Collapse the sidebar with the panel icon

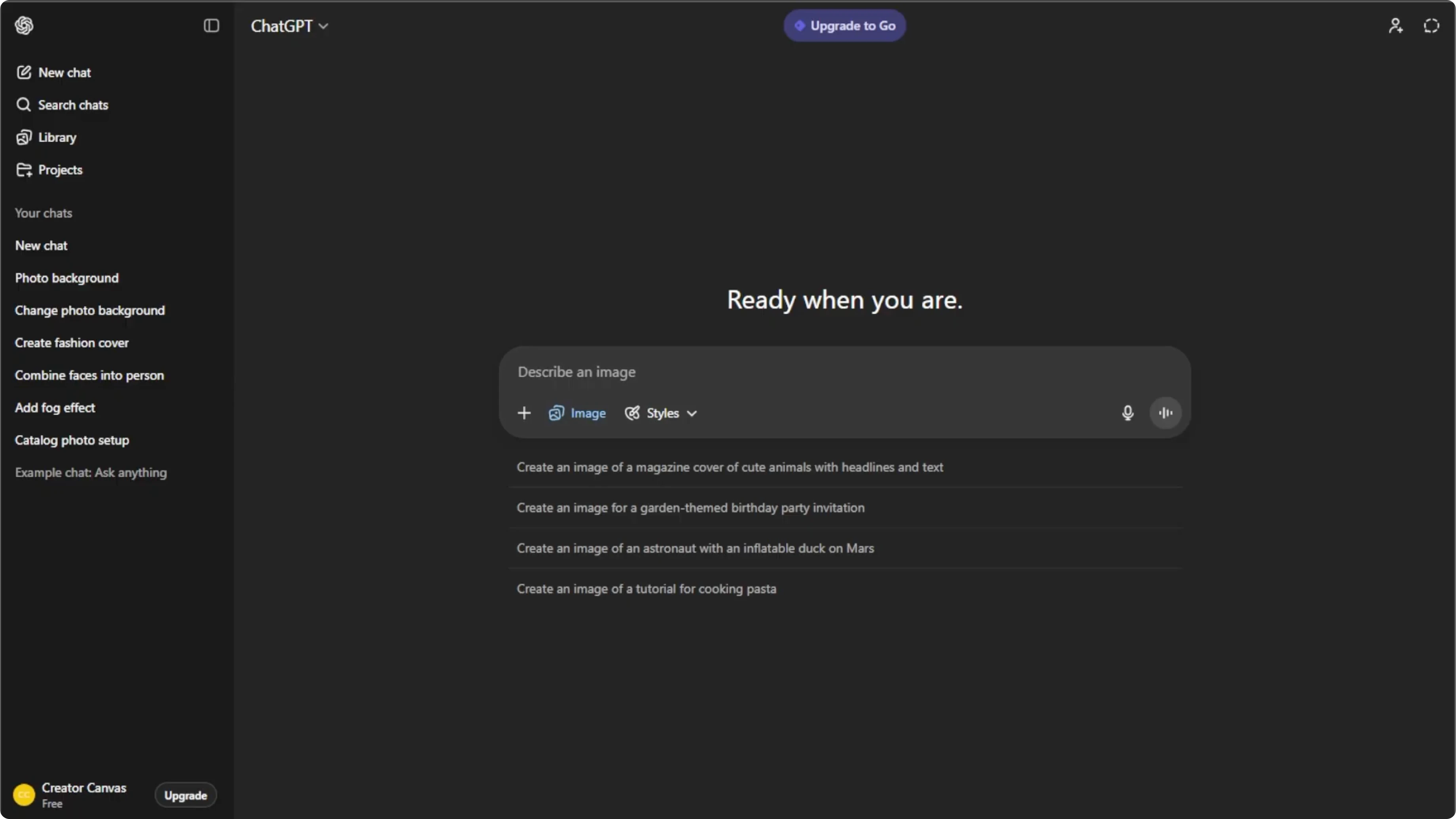(x=211, y=25)
